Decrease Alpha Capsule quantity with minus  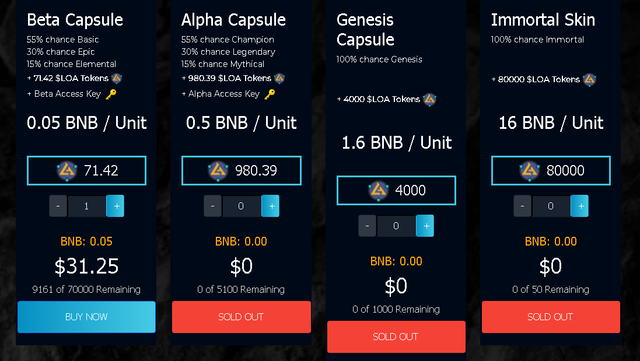(213, 206)
